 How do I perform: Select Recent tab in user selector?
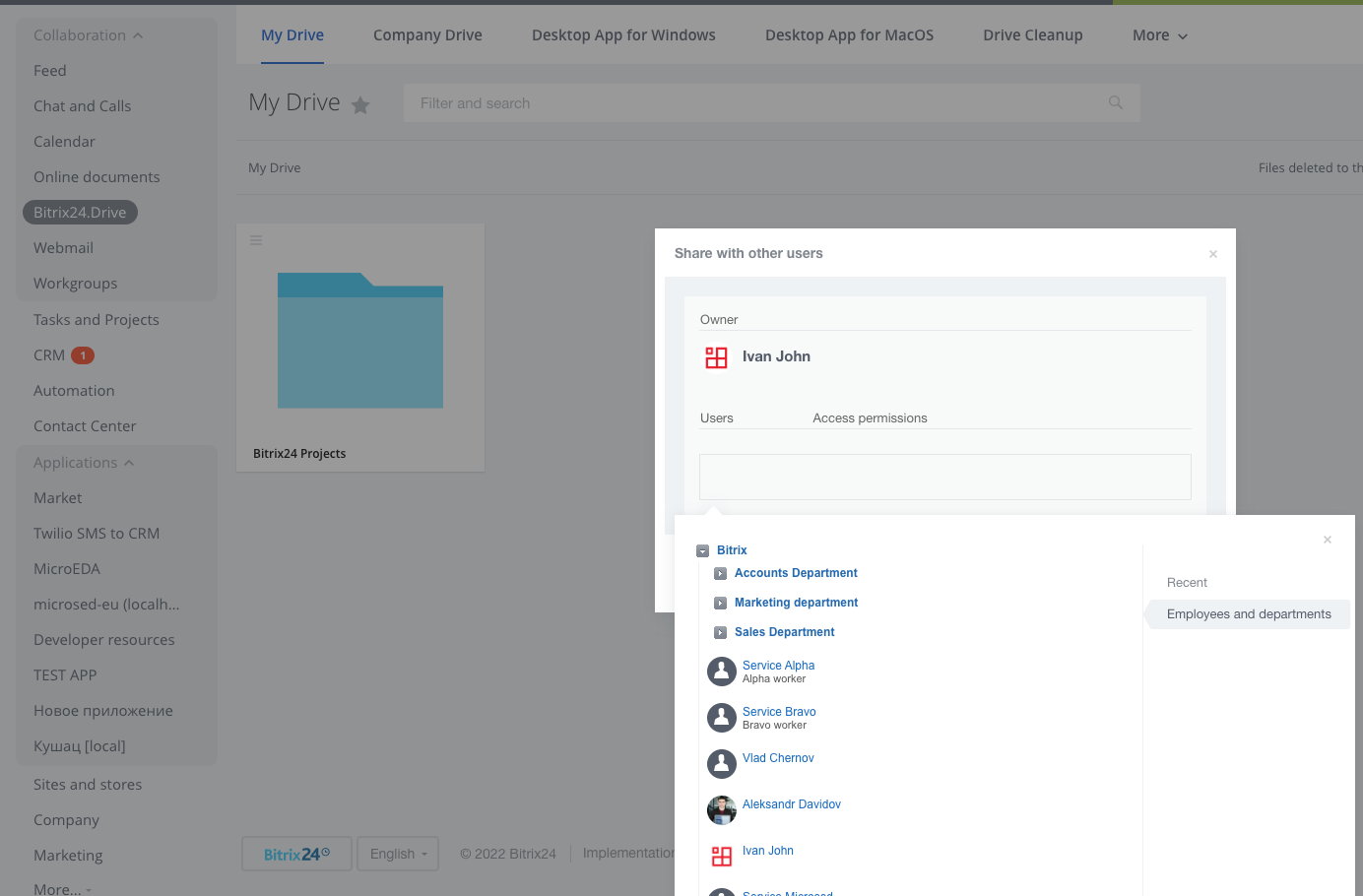tap(1187, 583)
